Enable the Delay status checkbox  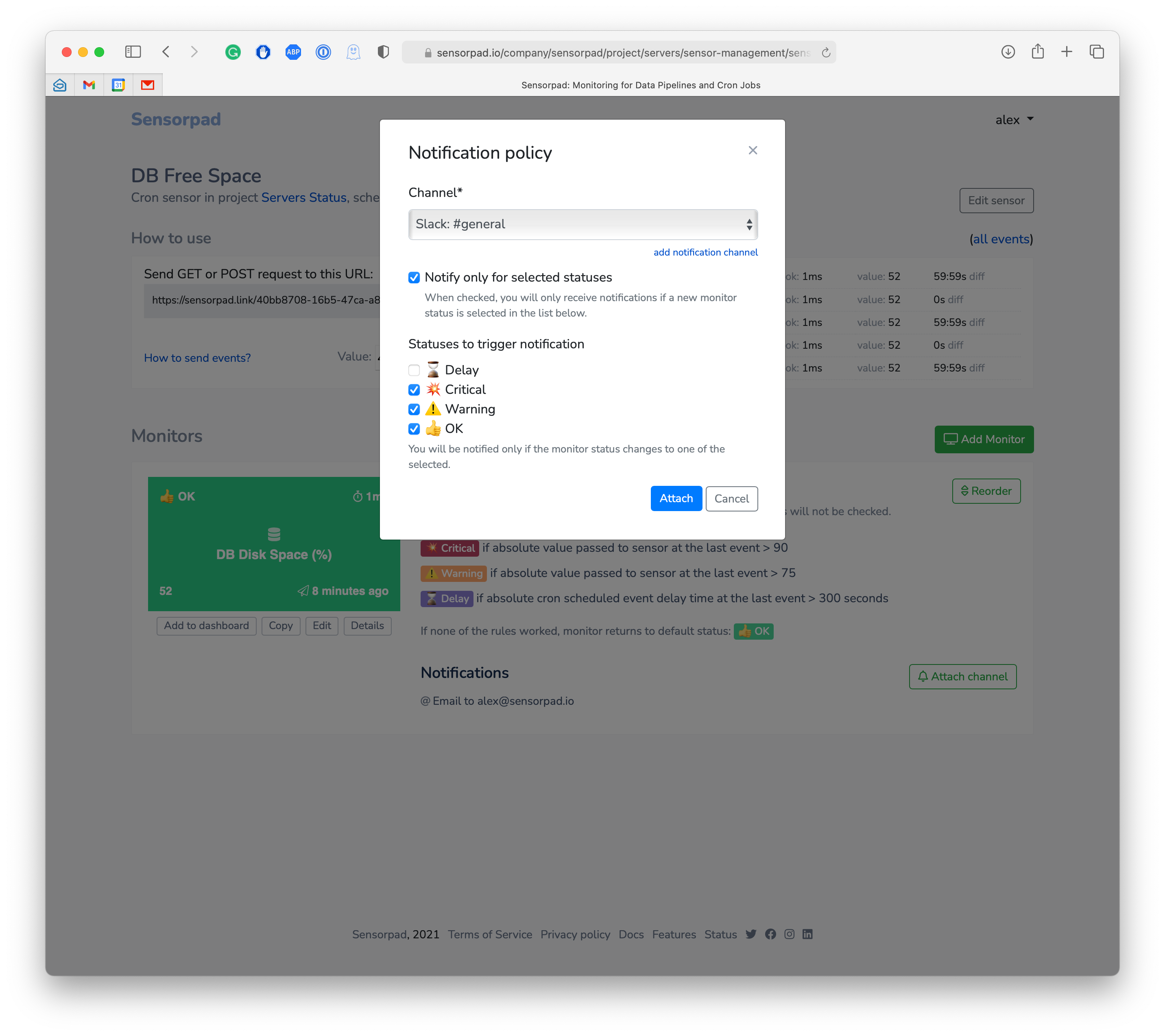[x=415, y=371]
